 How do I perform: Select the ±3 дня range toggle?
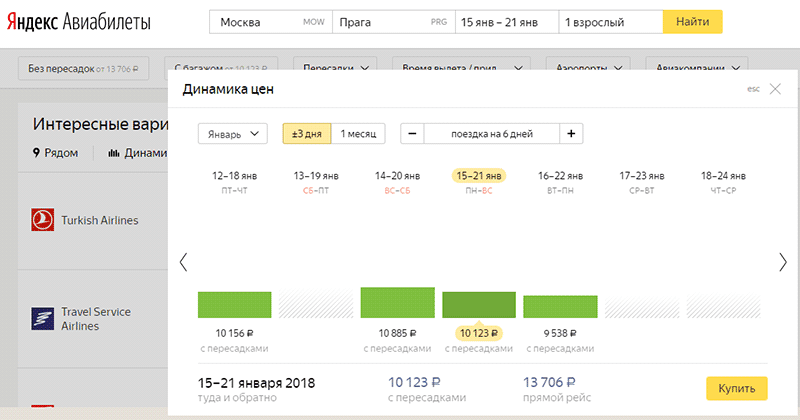(307, 134)
